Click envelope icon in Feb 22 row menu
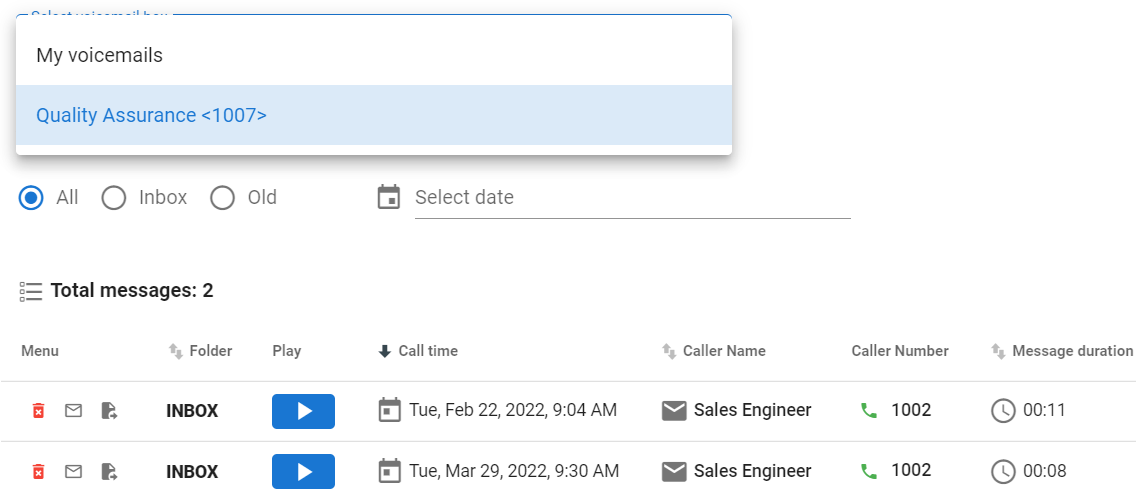 73,411
